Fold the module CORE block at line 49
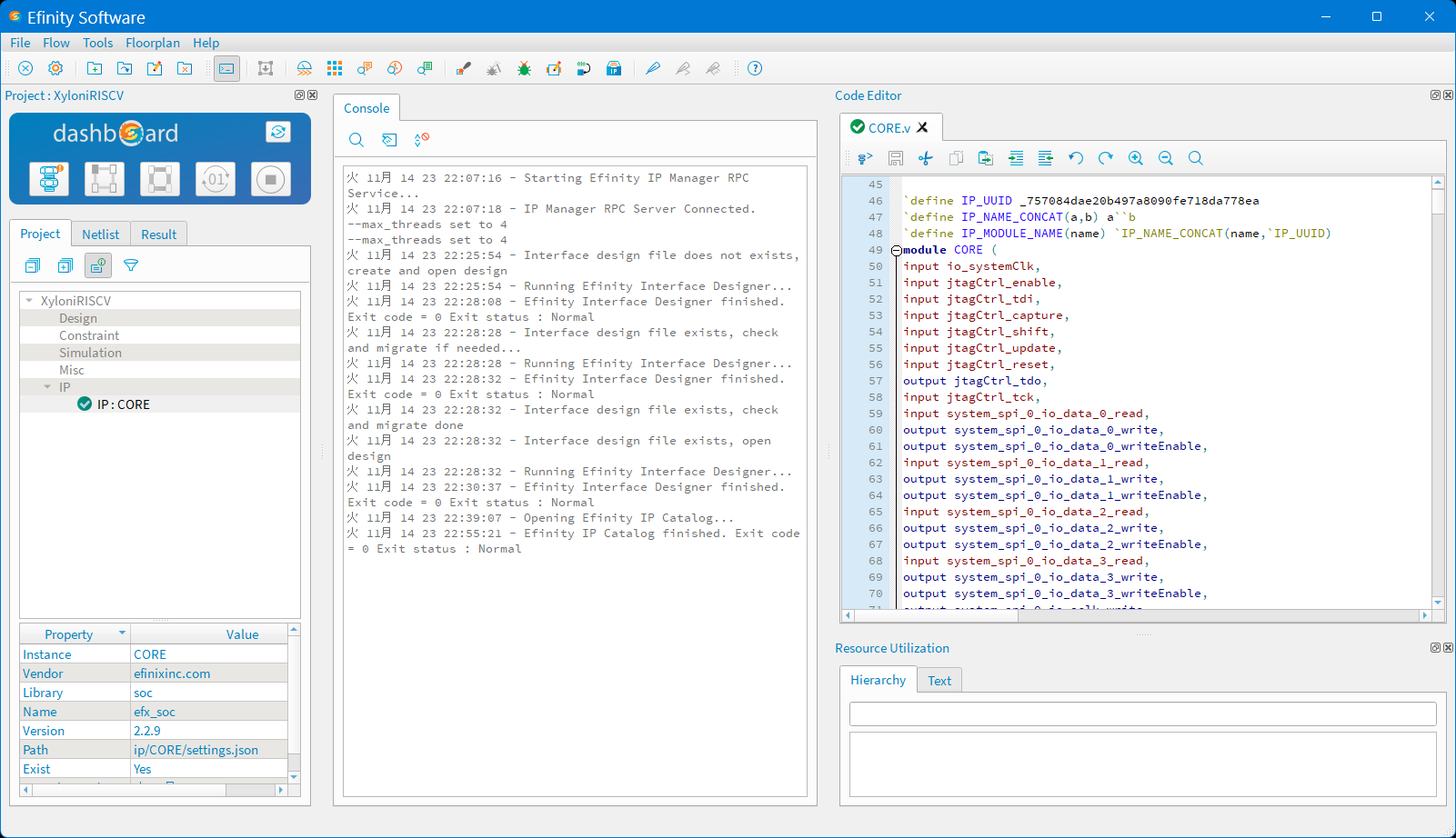Image resolution: width=1456 pixels, height=838 pixels. click(896, 250)
